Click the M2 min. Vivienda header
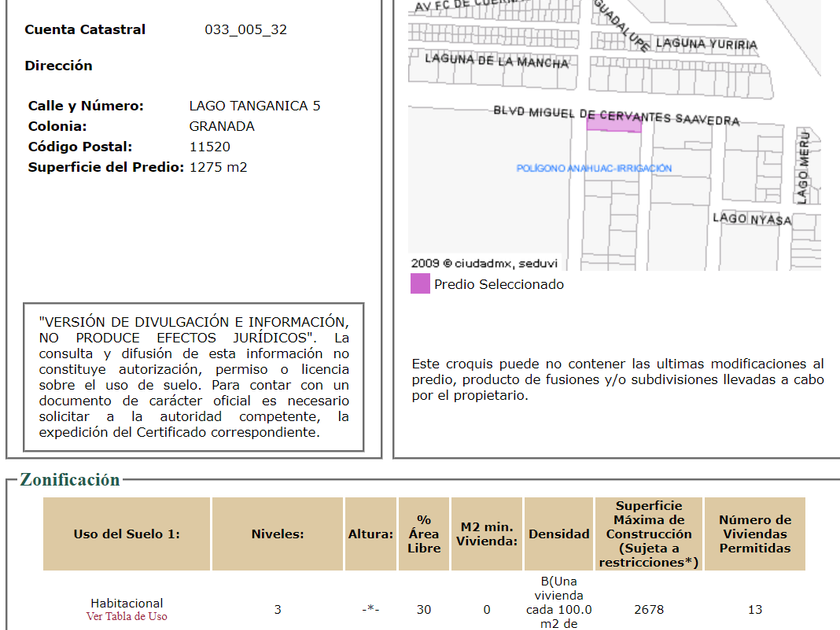This screenshot has width=840, height=630. [x=486, y=534]
